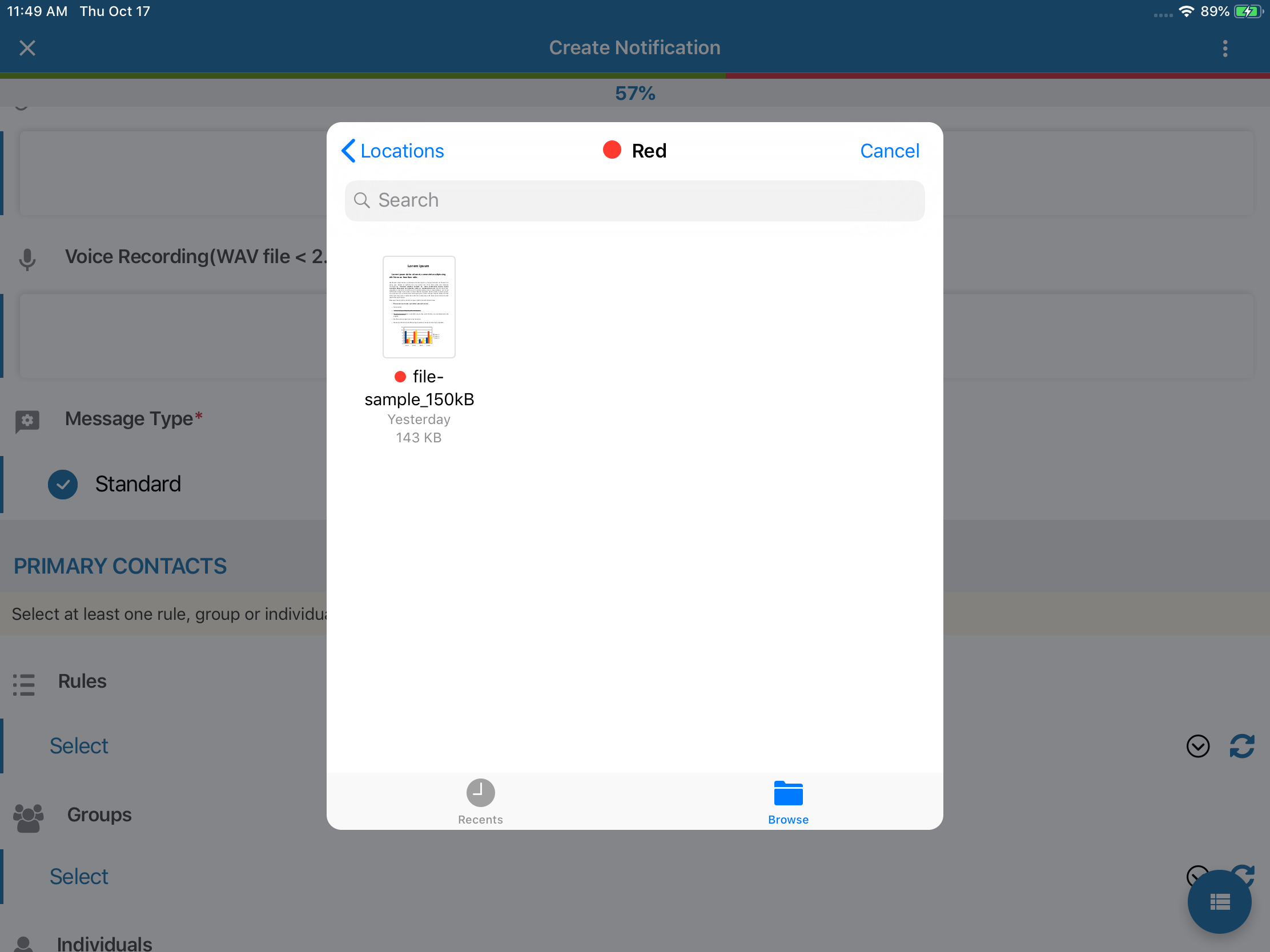The width and height of the screenshot is (1270, 952).
Task: Tap the search magnifier icon
Action: pos(361,200)
